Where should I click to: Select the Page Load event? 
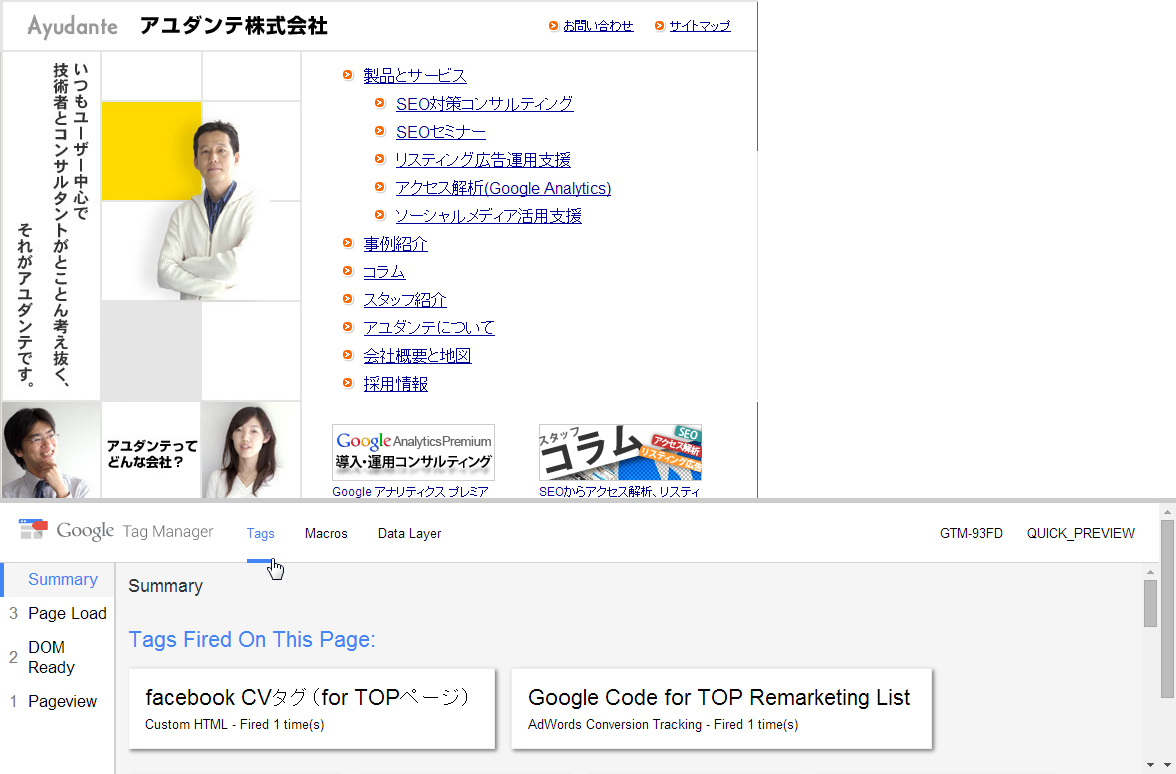point(58,614)
